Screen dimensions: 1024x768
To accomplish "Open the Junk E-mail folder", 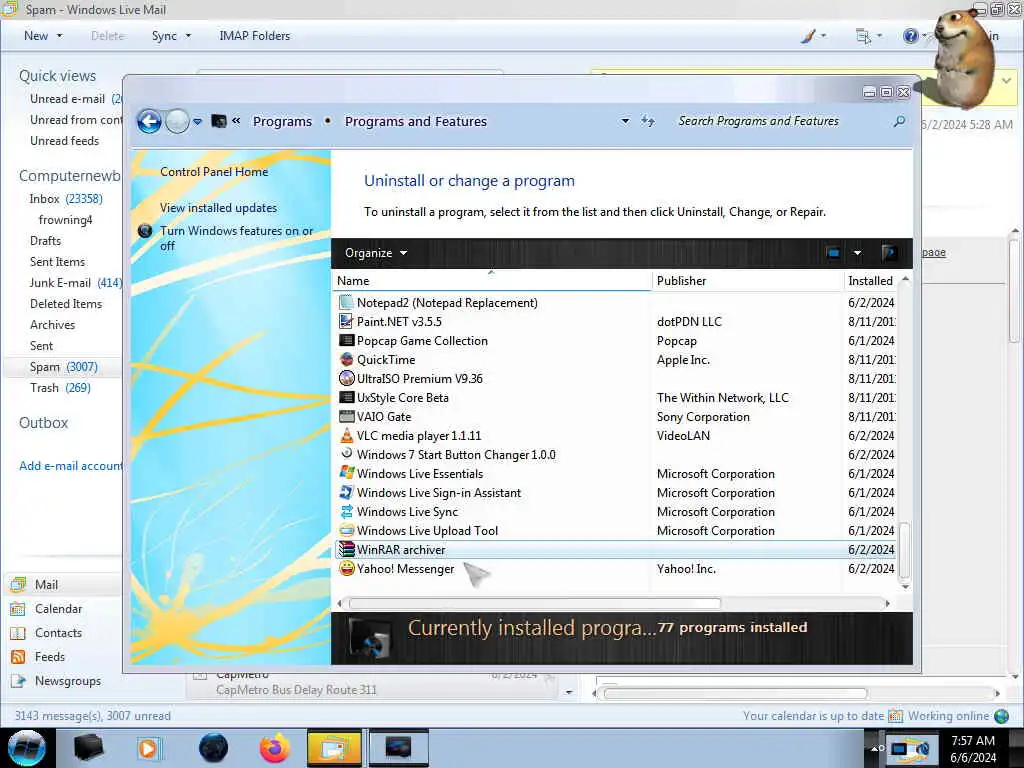I will click(75, 283).
